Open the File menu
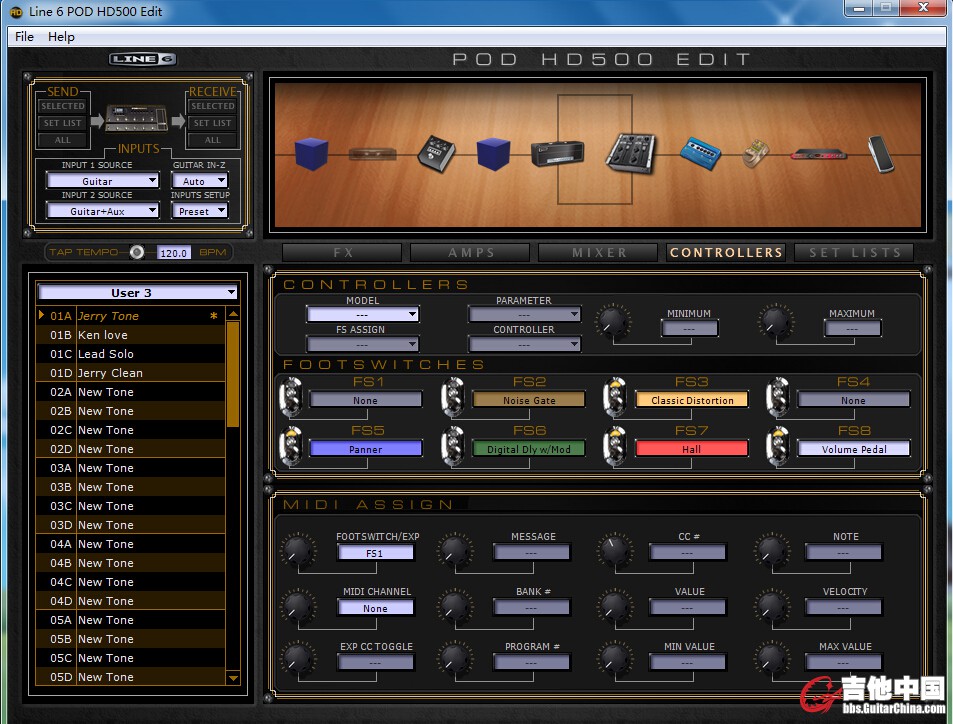 point(24,36)
